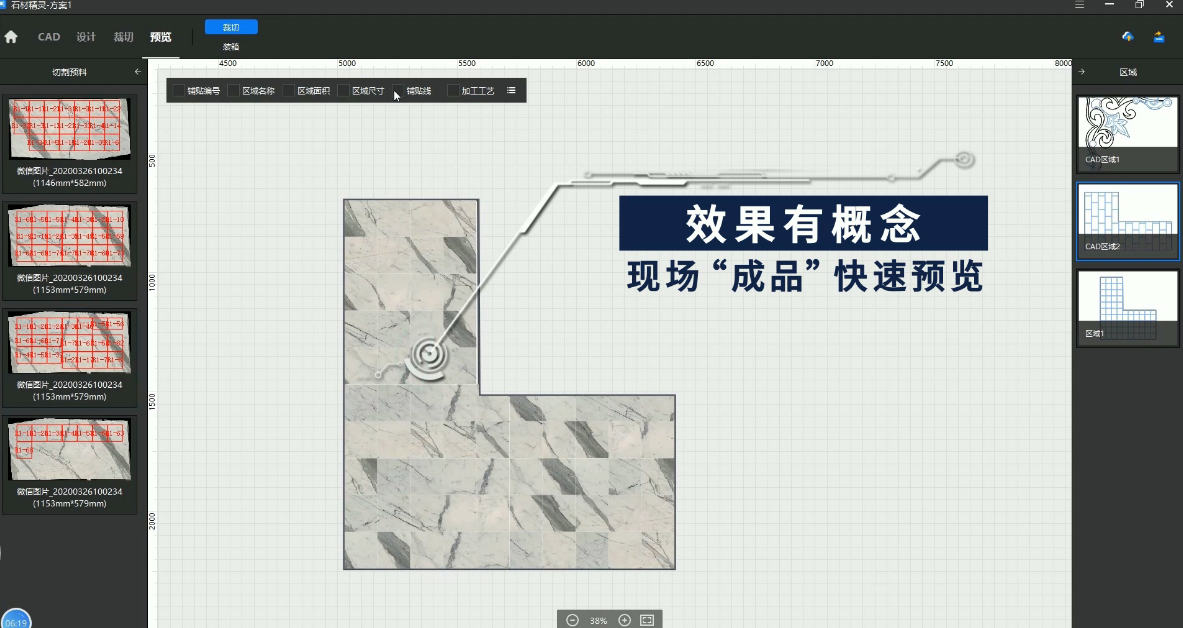Collapse the 切割预料 left panel arrow

(138, 72)
